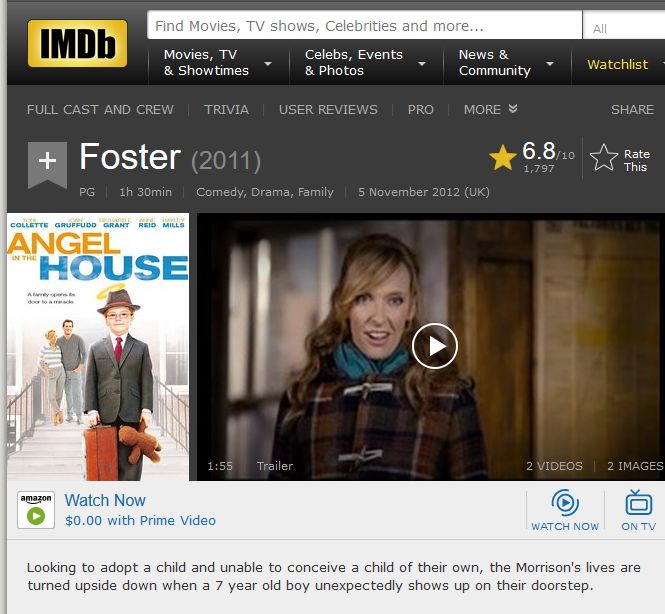Image resolution: width=665 pixels, height=614 pixels.
Task: Open Movies, TV & Showtimes dropdown
Action: tap(218, 63)
